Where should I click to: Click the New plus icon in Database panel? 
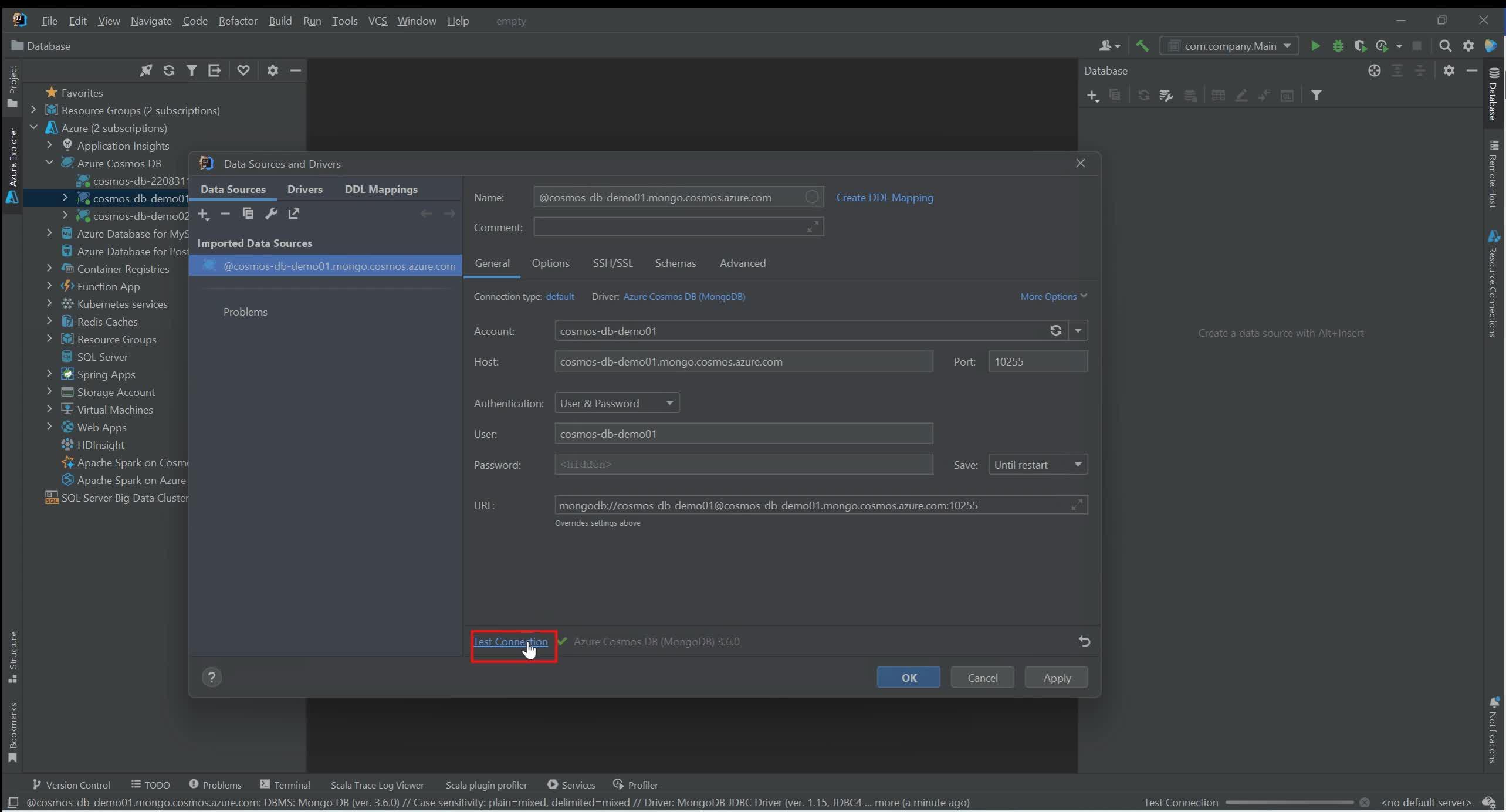[1092, 96]
